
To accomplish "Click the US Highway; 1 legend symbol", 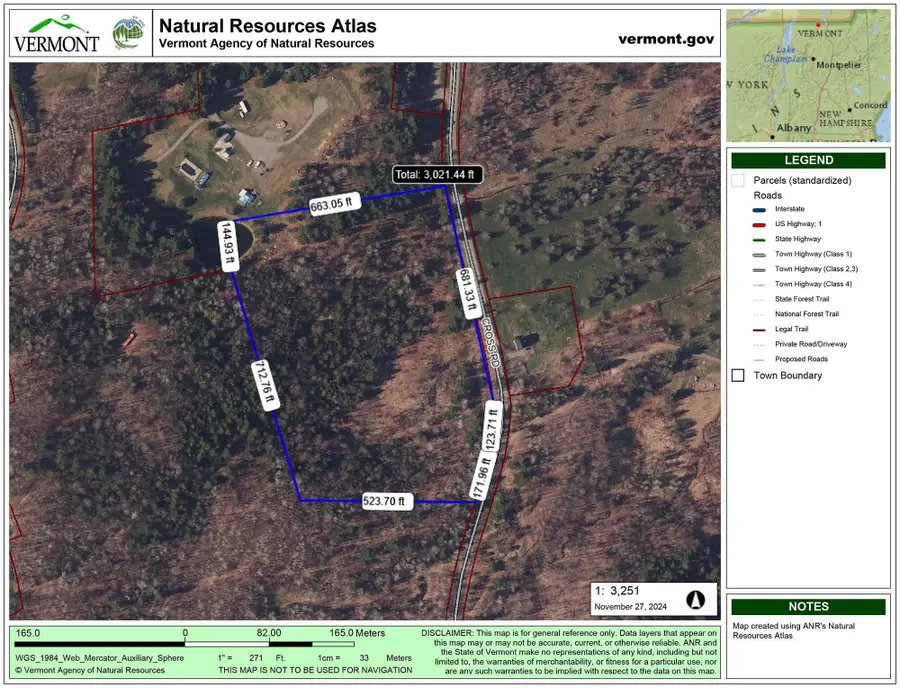I will (759, 224).
